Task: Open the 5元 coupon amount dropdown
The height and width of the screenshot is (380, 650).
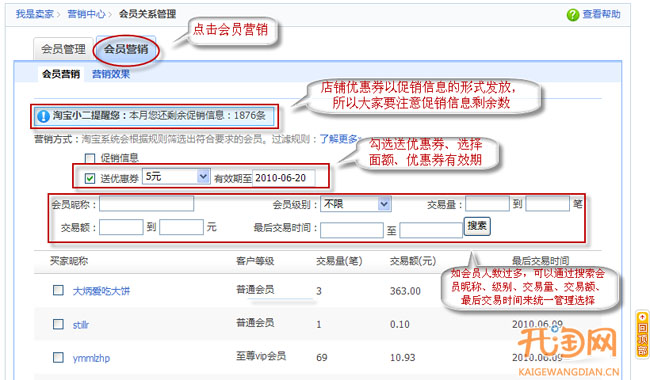Action: click(x=176, y=177)
